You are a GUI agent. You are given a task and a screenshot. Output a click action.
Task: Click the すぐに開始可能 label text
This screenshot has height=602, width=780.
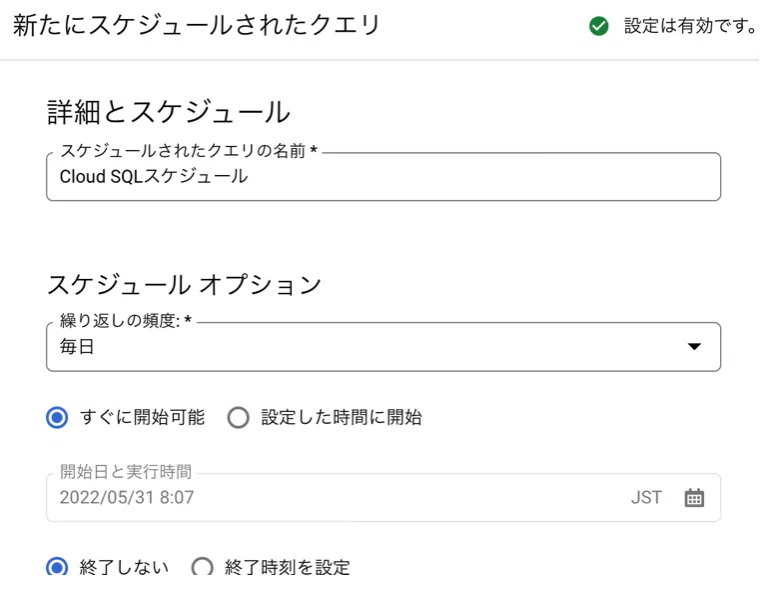(x=142, y=417)
